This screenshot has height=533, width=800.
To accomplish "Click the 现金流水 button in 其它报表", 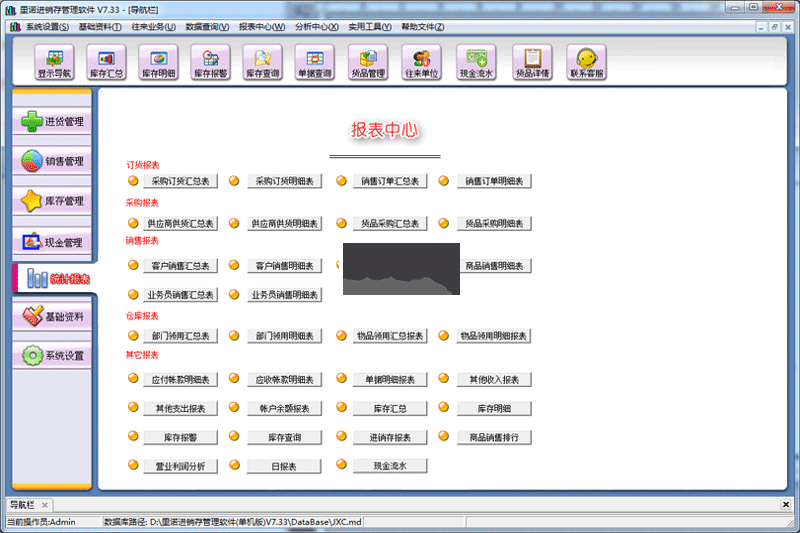I will coord(390,466).
